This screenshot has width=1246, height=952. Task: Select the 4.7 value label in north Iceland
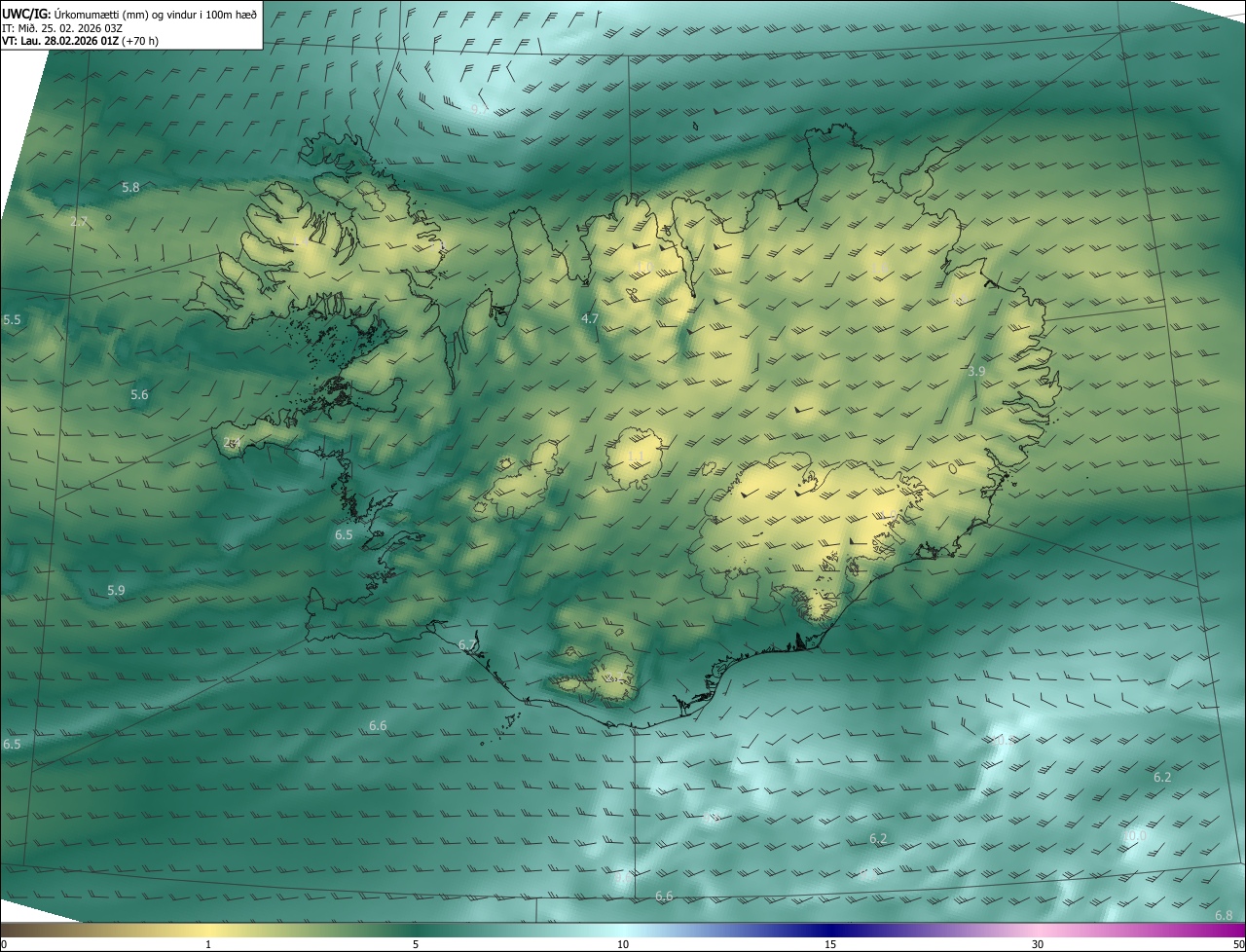[x=589, y=318]
